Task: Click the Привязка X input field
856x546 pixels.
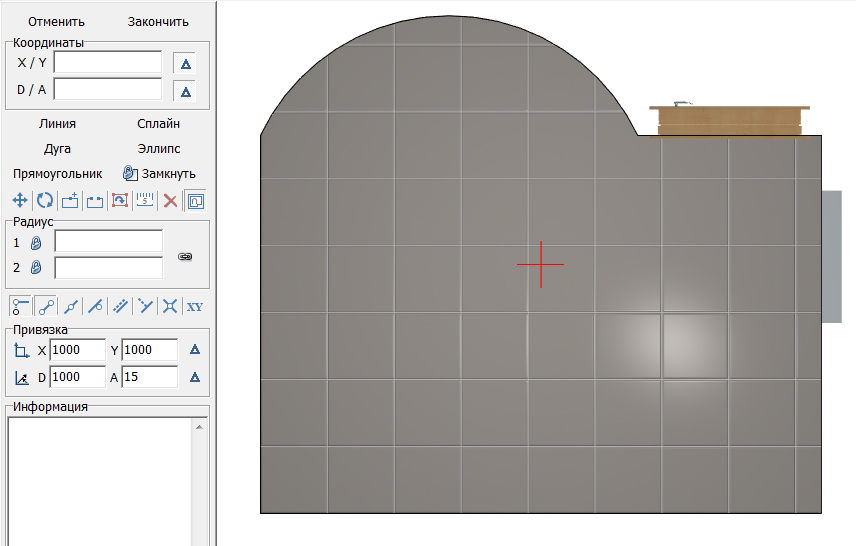Action: [77, 350]
